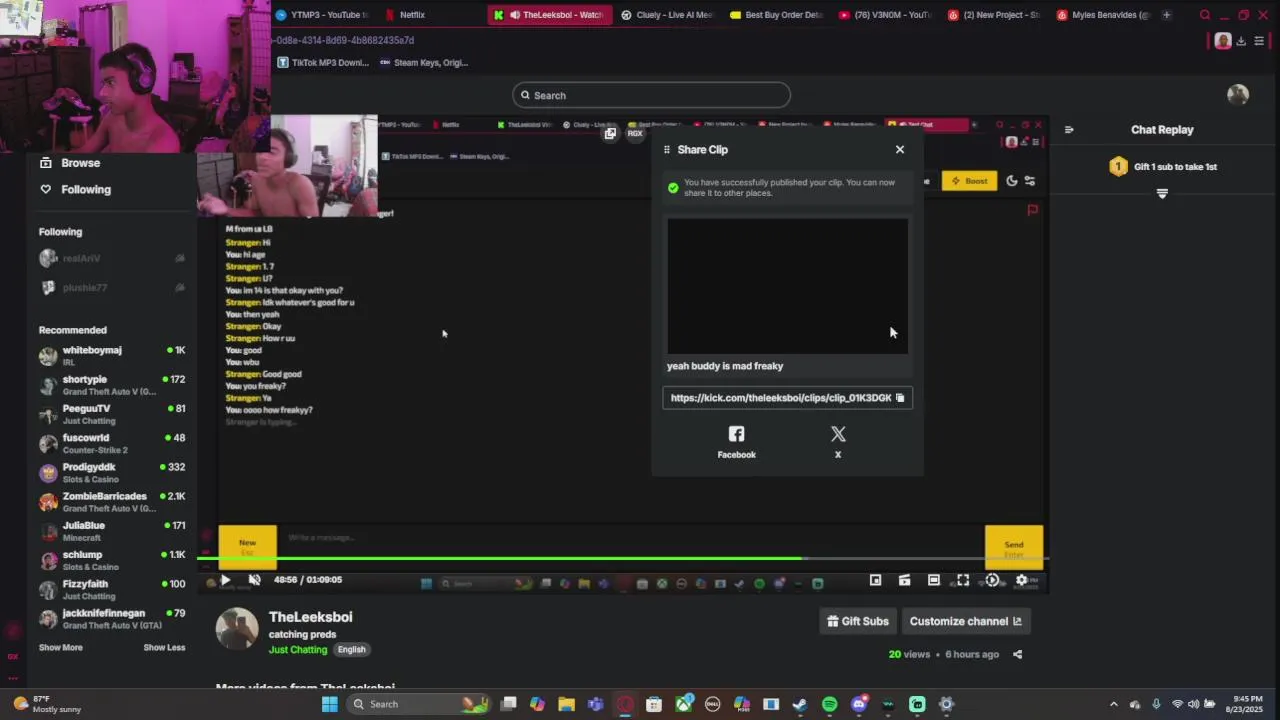Open Spotify from the taskbar
Image resolution: width=1280 pixels, height=720 pixels.
tap(829, 704)
